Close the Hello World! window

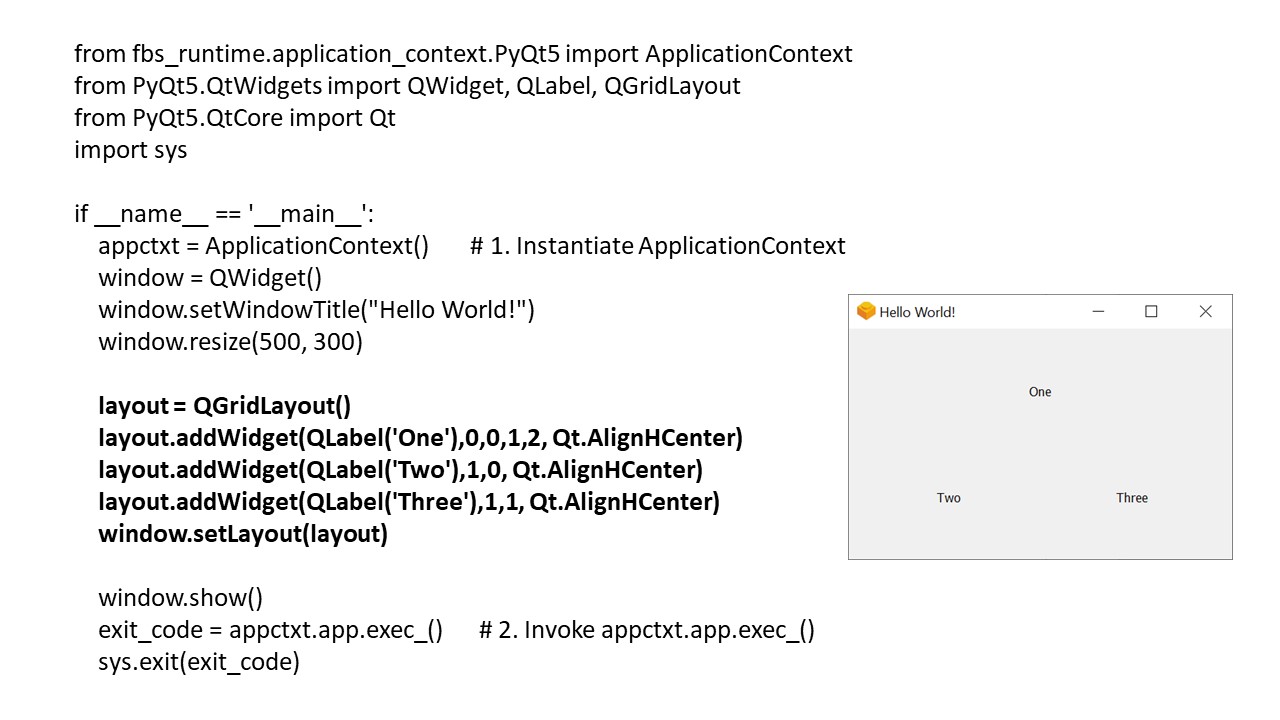[1205, 312]
